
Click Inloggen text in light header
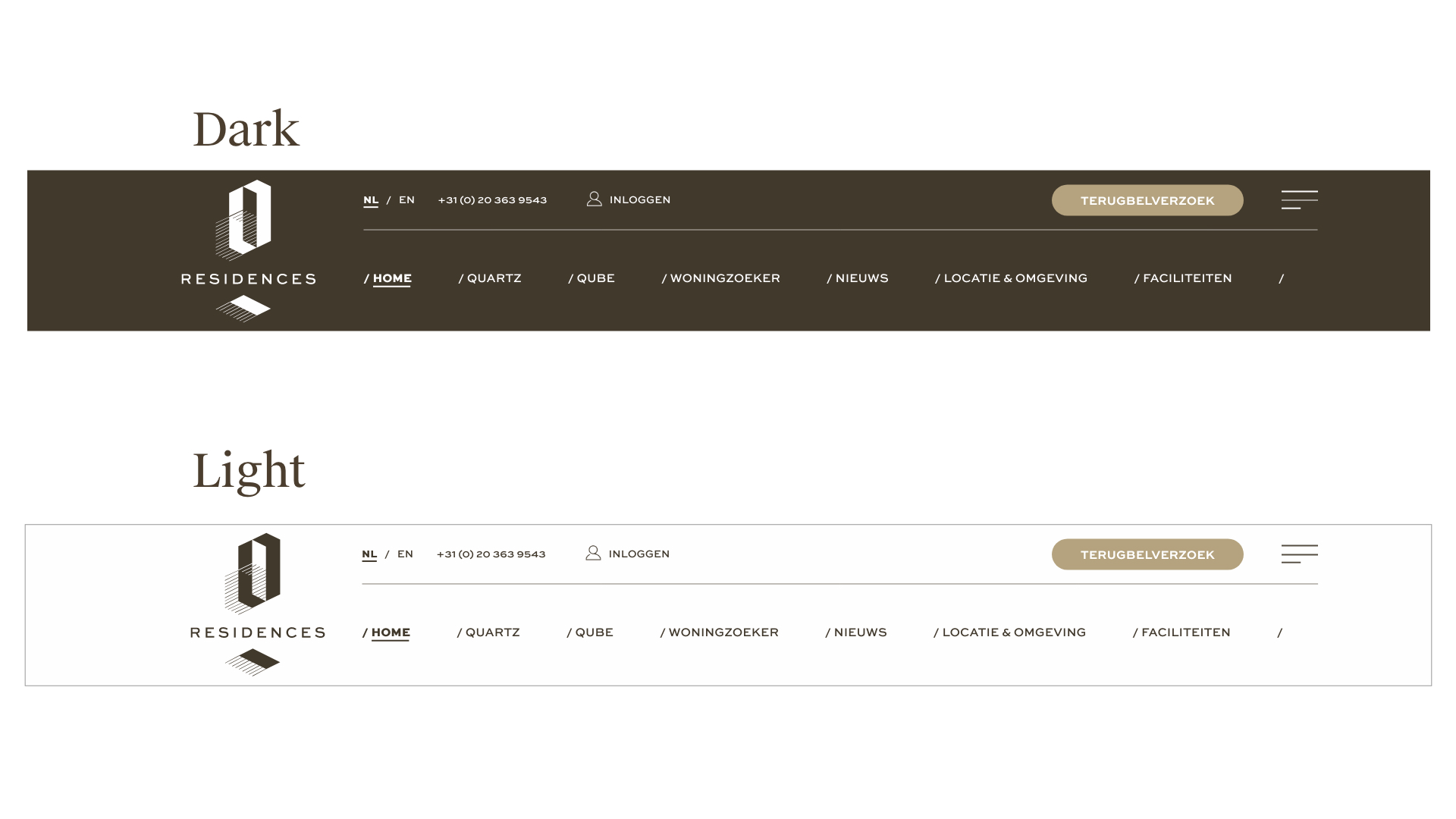click(x=639, y=554)
